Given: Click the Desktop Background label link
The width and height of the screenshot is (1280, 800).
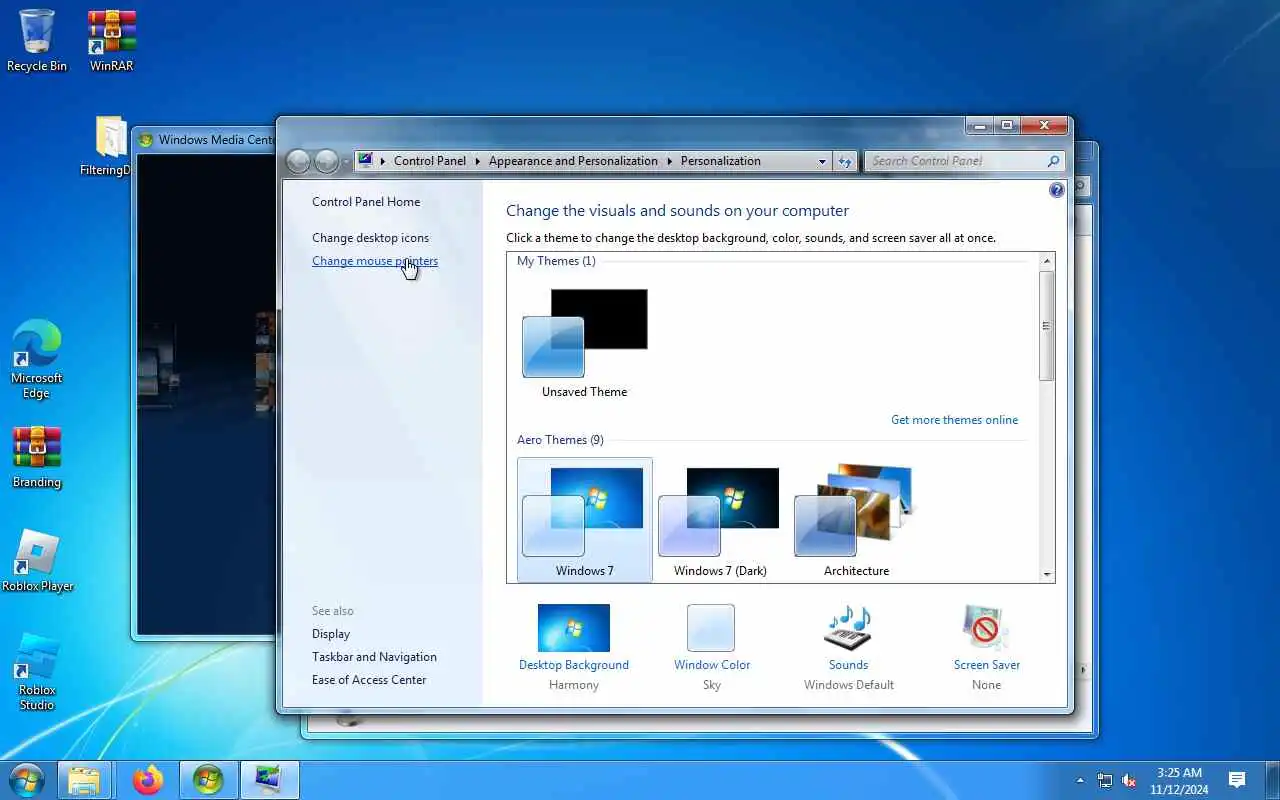Looking at the screenshot, I should point(574,665).
